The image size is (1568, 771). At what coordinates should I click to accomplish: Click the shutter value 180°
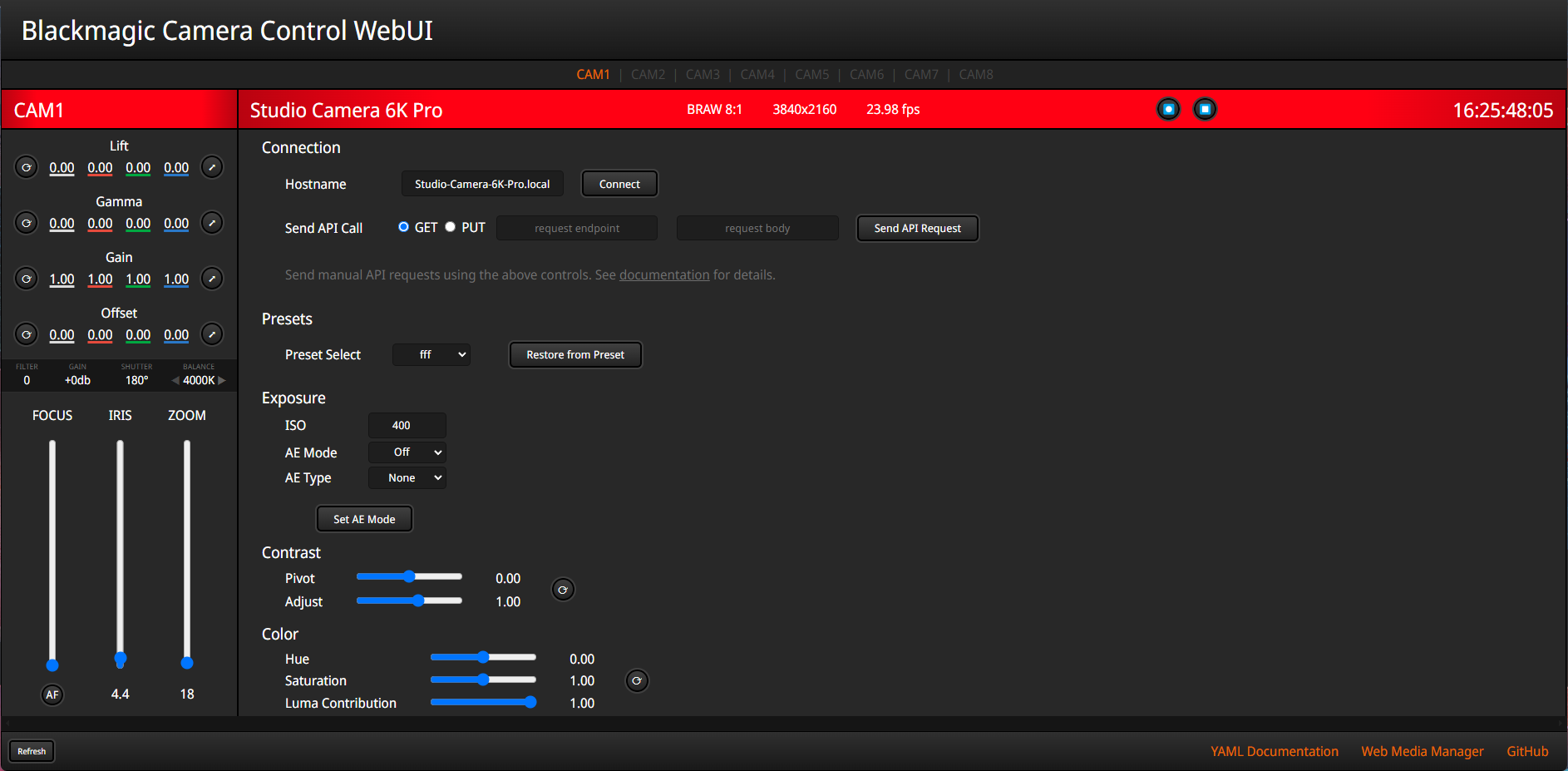tap(136, 380)
